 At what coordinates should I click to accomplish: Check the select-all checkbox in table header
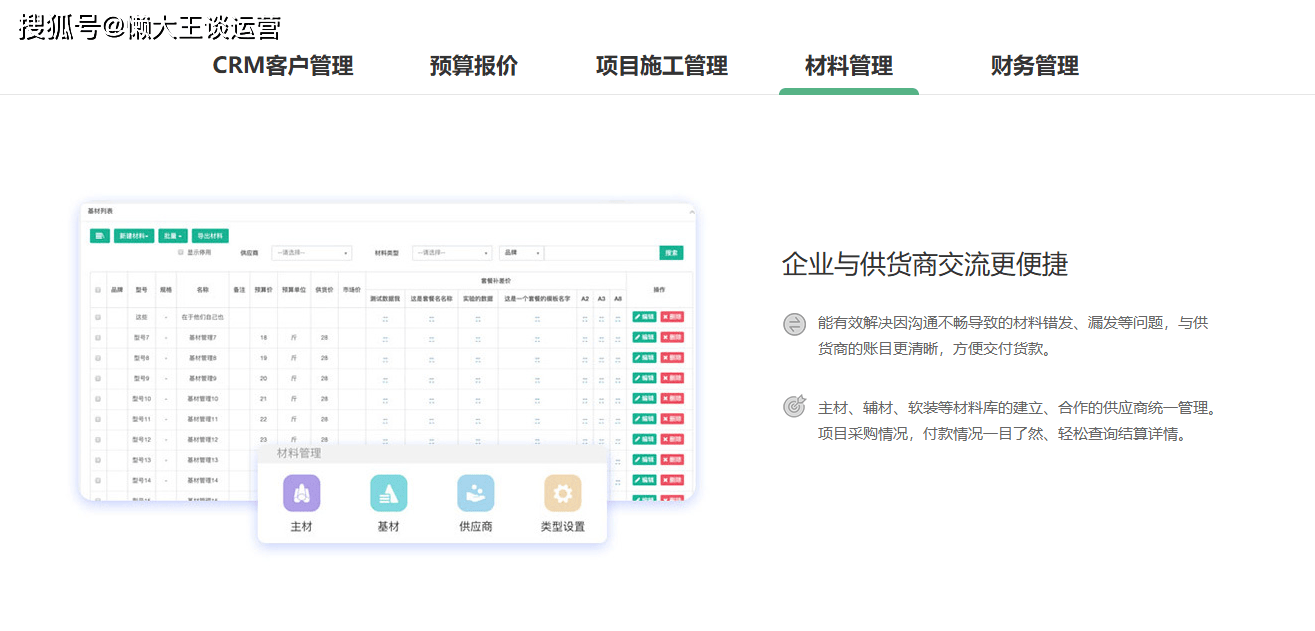point(98,290)
